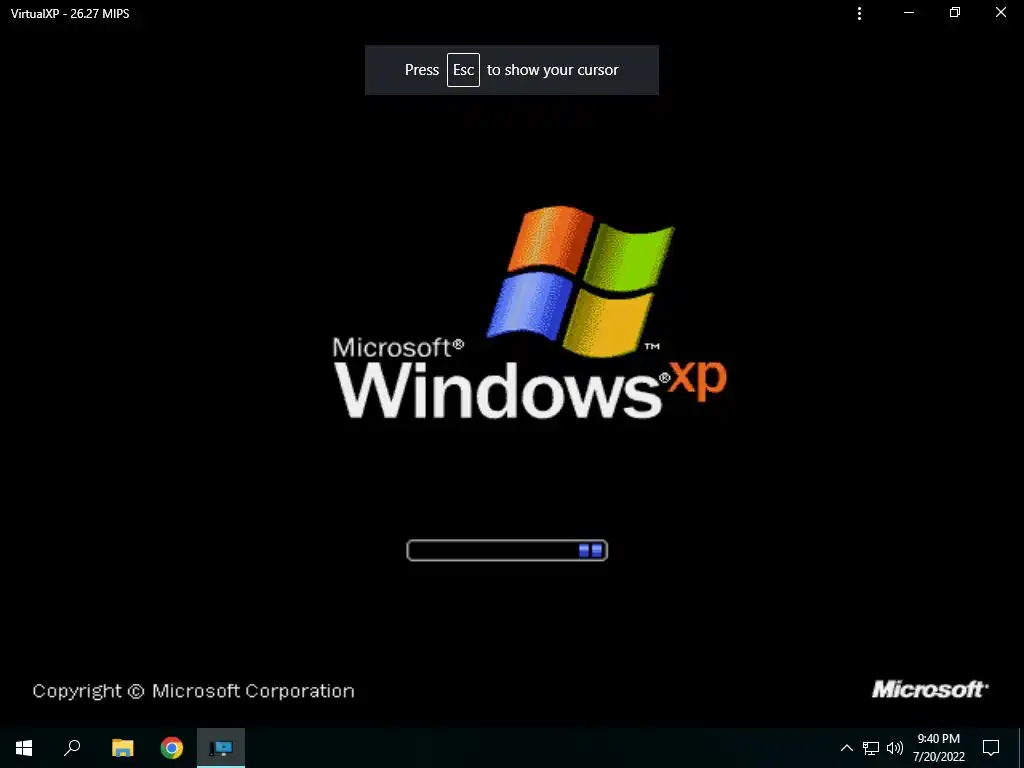Open the Windows Start menu
This screenshot has width=1024, height=768.
click(x=24, y=748)
